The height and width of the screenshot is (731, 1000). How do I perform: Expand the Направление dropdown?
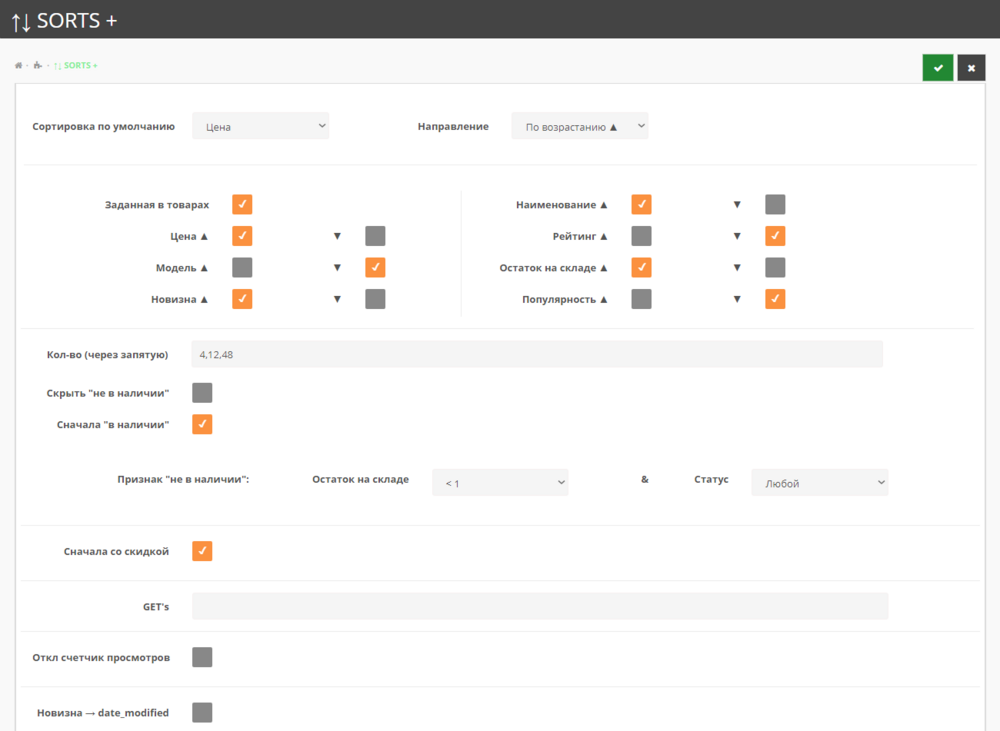(x=580, y=126)
